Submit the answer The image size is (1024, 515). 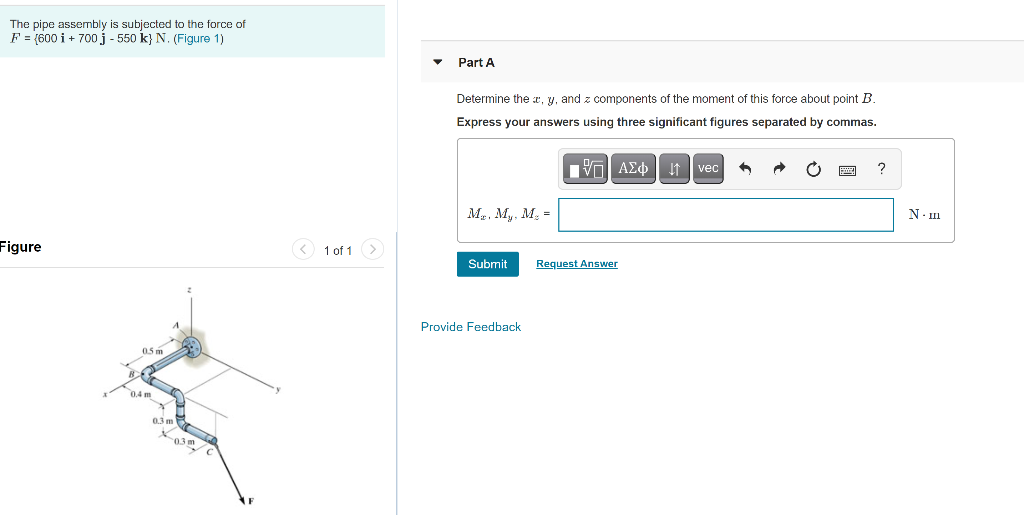(x=488, y=264)
